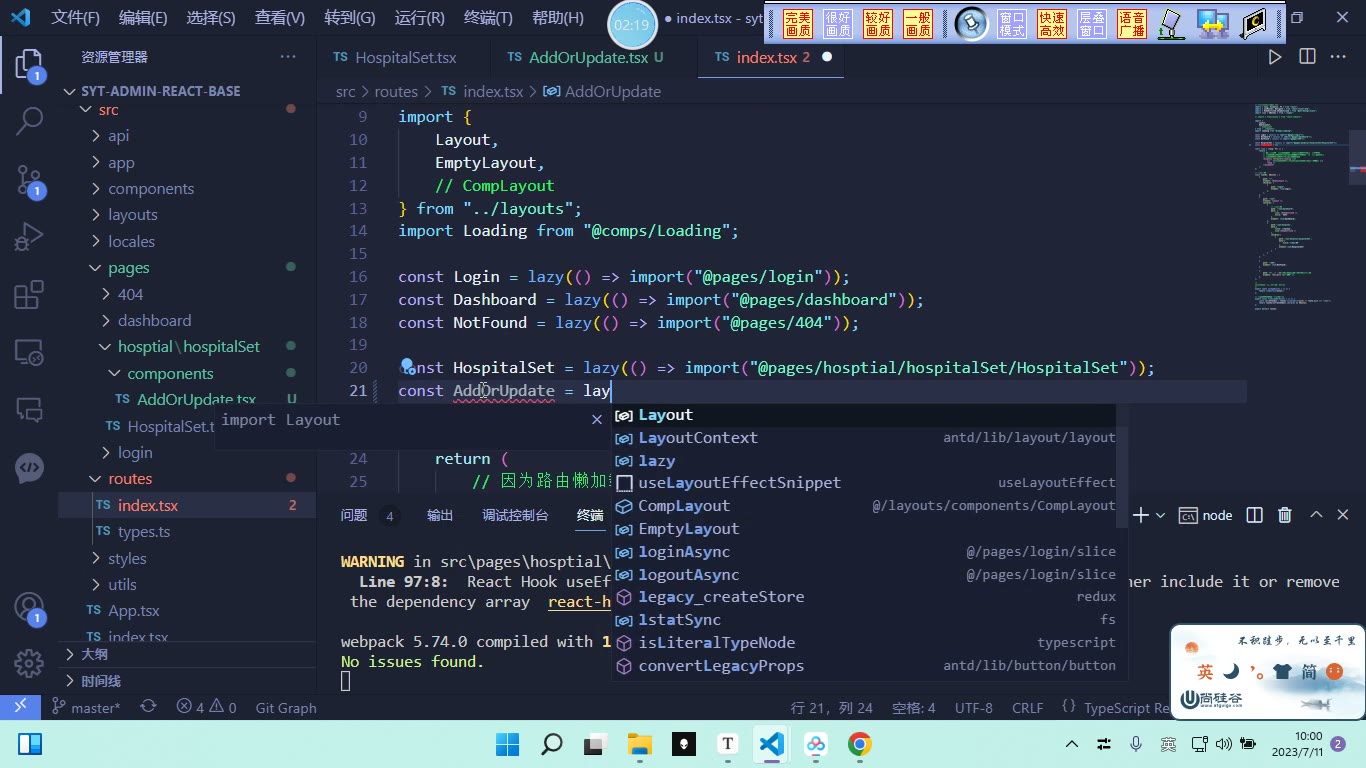The width and height of the screenshot is (1366, 768).
Task: Open Explorer views ellipsis menu
Action: 288,57
